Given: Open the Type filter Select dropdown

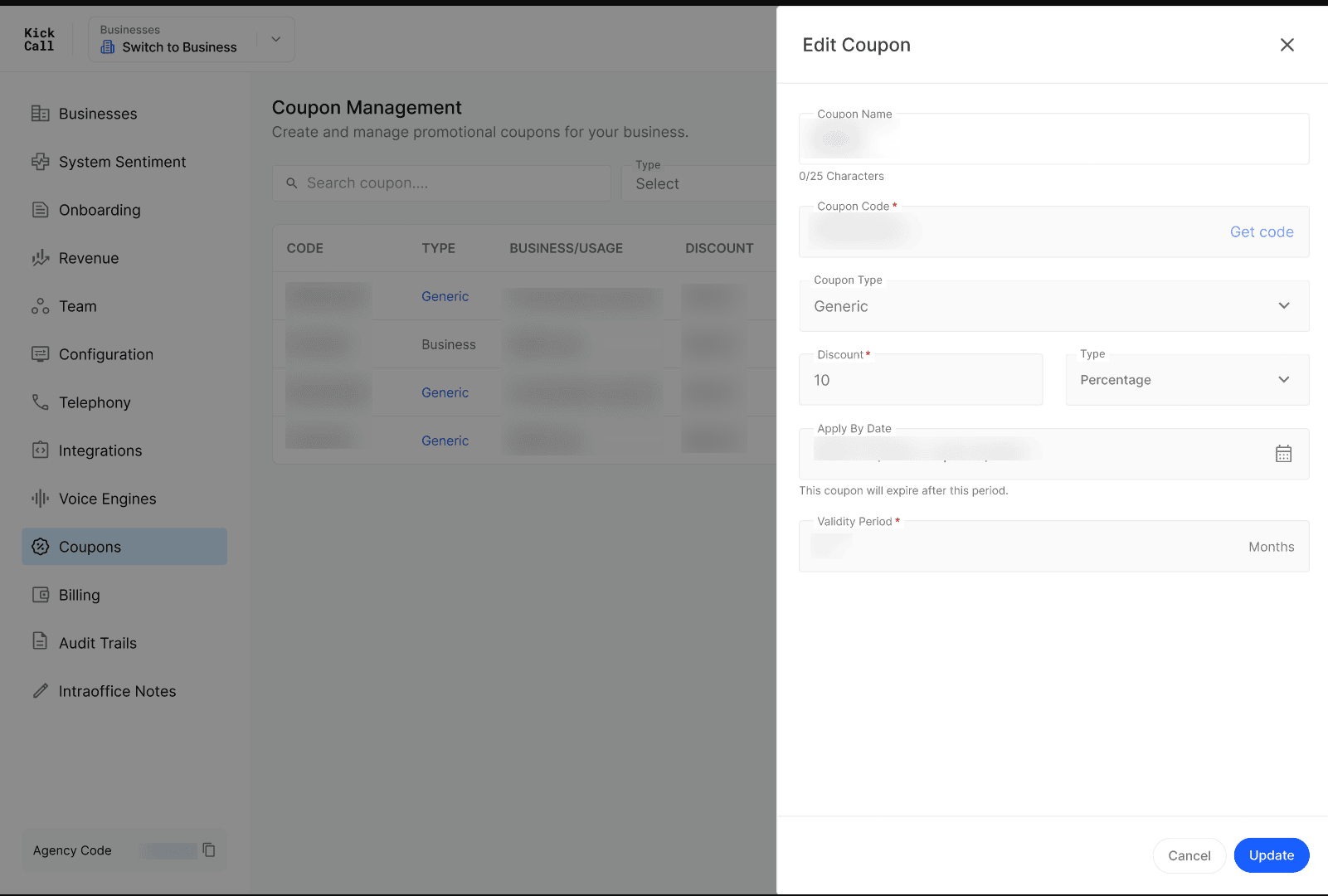Looking at the screenshot, I should click(698, 183).
